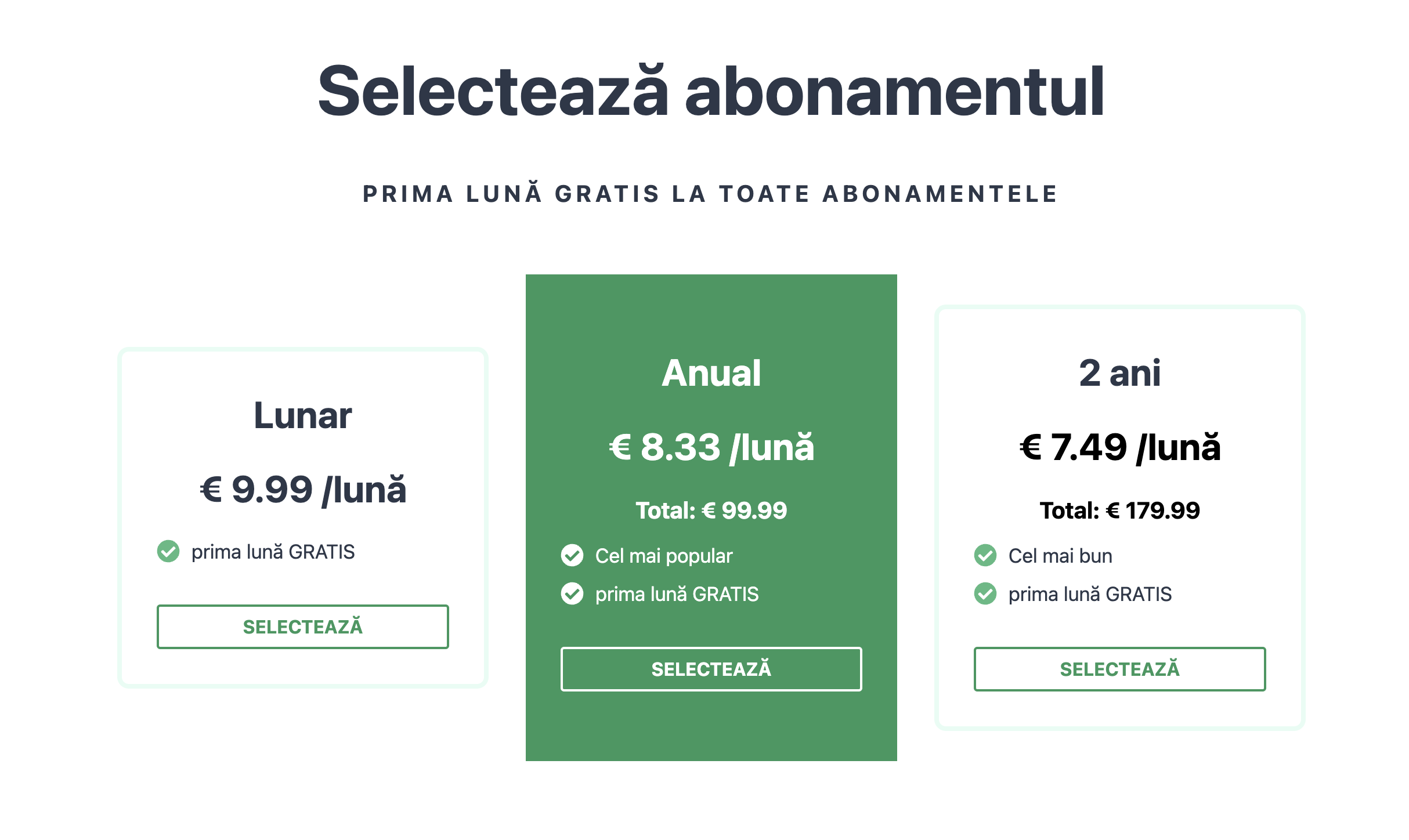Click the € 8.33 /lună price label
The height and width of the screenshot is (840, 1409).
(711, 447)
